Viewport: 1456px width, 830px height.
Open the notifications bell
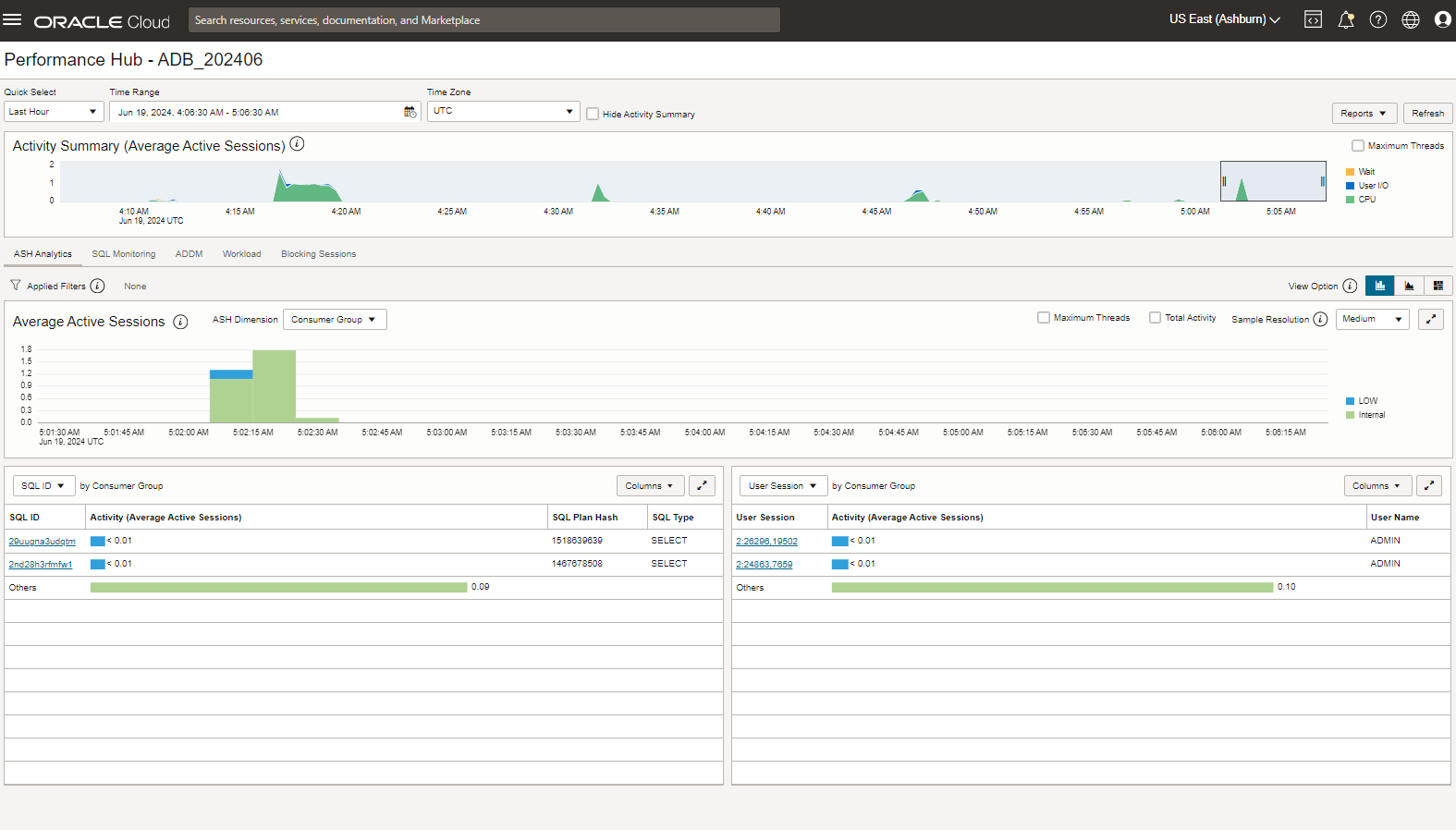click(x=1346, y=19)
